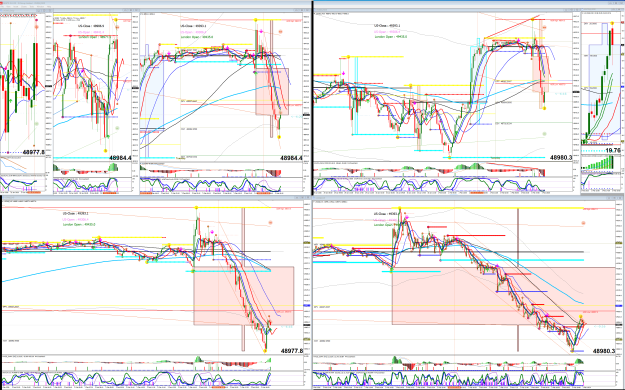Click 48980.3 price label in wide top-right chart
Image resolution: width=625 pixels, height=390 pixels.
pyautogui.click(x=561, y=158)
